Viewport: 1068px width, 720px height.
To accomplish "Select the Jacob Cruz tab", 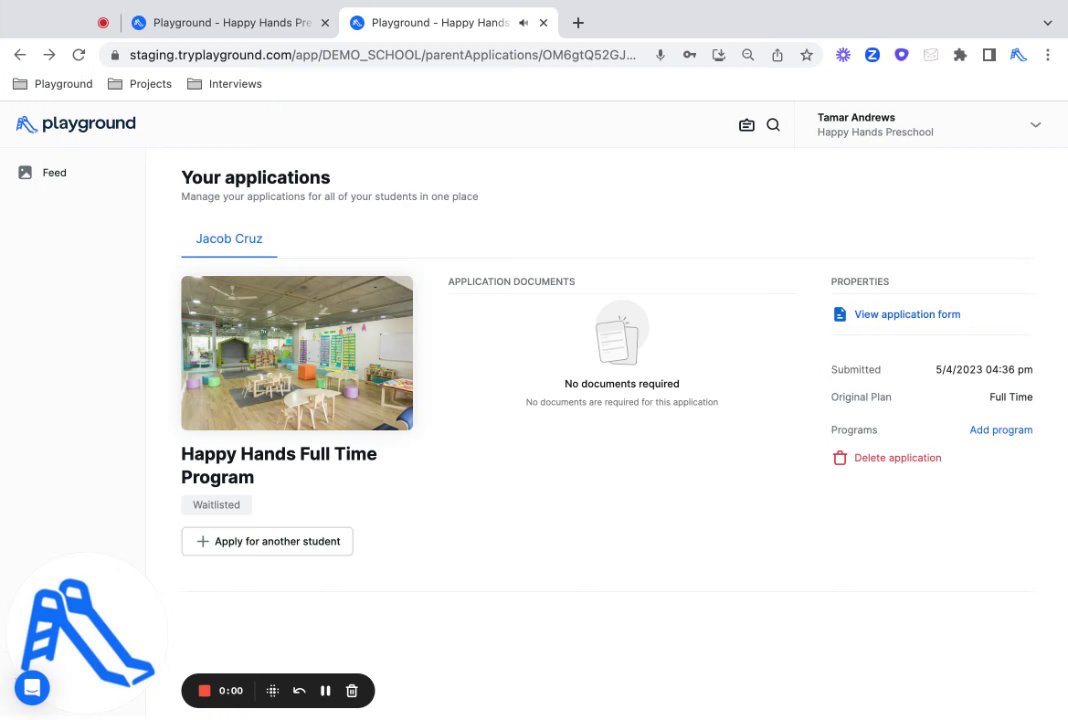I will click(x=229, y=239).
